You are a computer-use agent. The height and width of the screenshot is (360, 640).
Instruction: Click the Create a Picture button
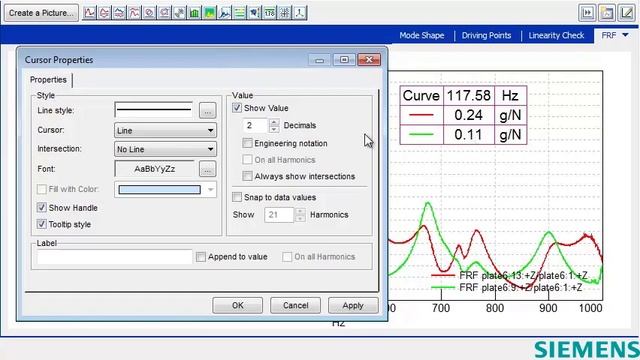(x=41, y=13)
